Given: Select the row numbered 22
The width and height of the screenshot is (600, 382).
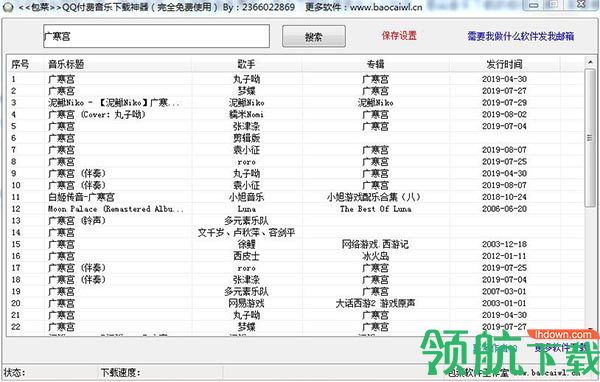Looking at the screenshot, I should 296,327.
